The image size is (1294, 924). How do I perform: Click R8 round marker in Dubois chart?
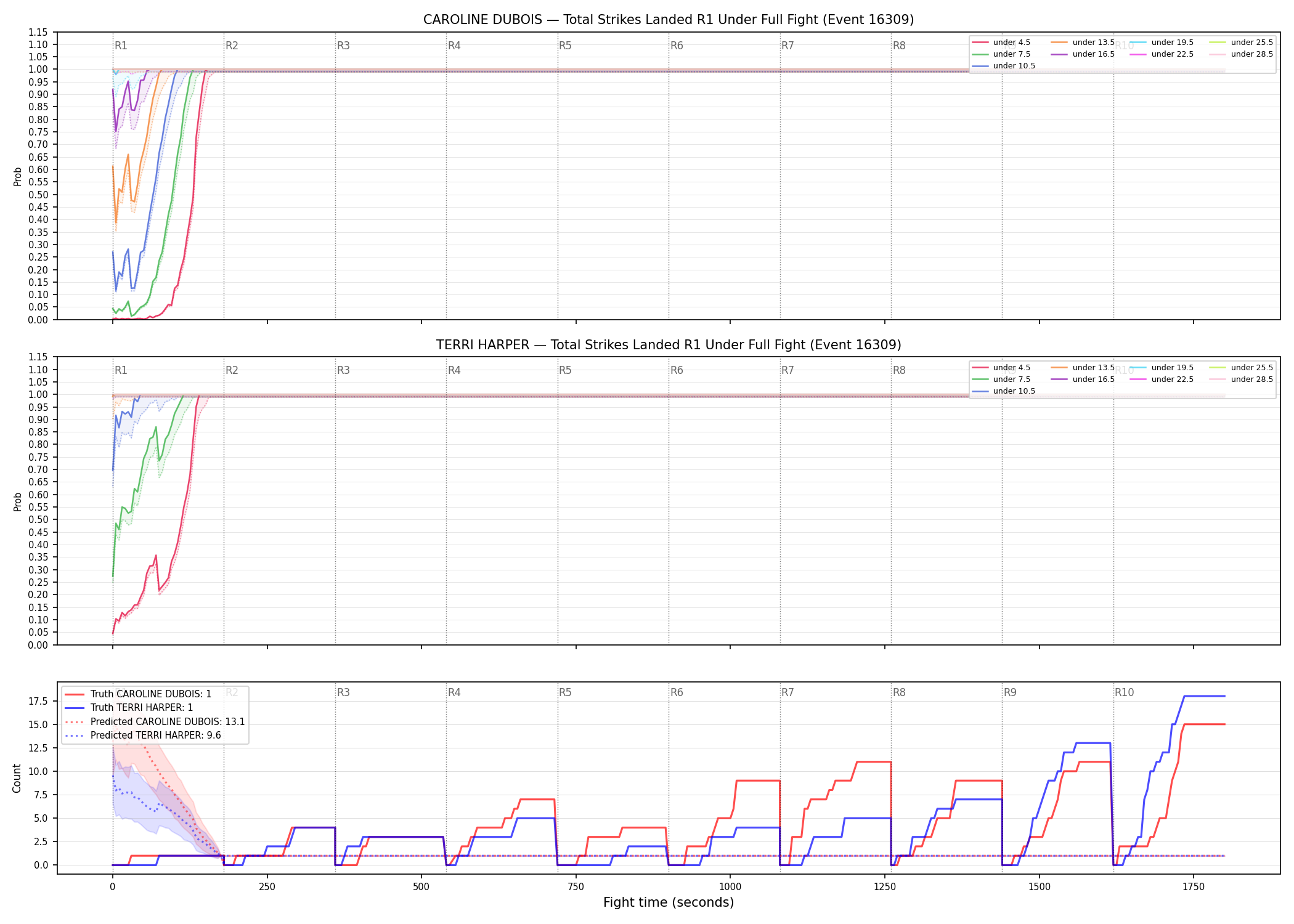[x=899, y=46]
